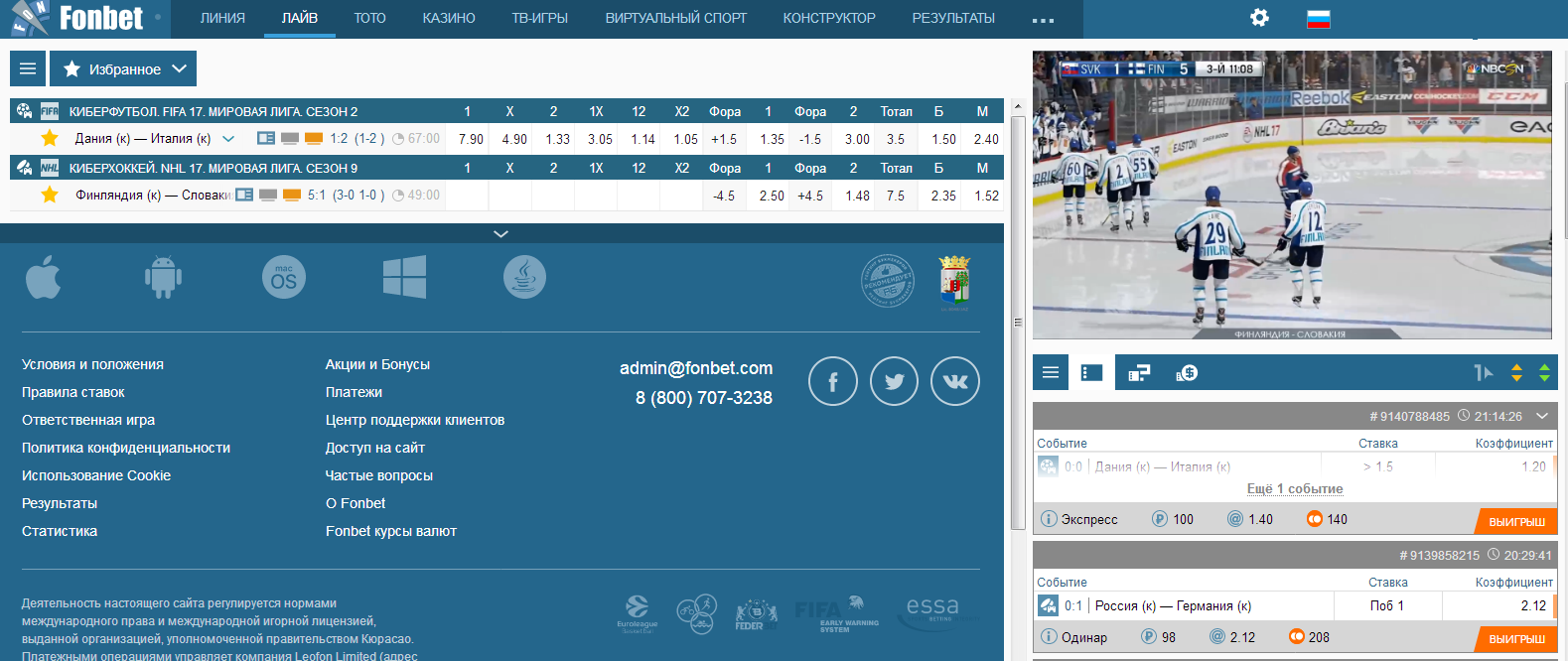Open 'Политика конфиденциальности' link
The width and height of the screenshot is (1568, 661).
(126, 448)
